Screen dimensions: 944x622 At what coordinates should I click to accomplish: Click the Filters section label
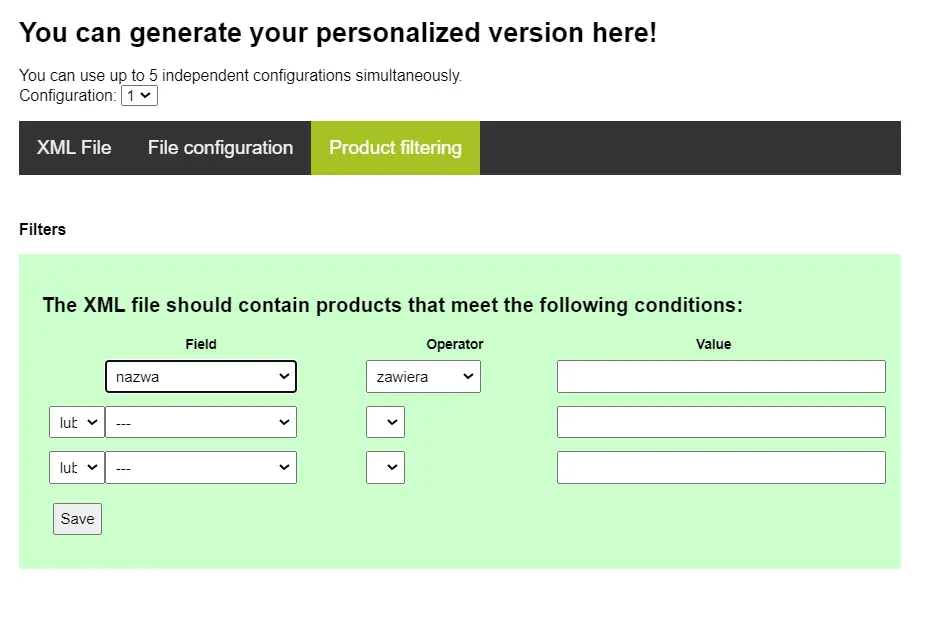pyautogui.click(x=42, y=229)
